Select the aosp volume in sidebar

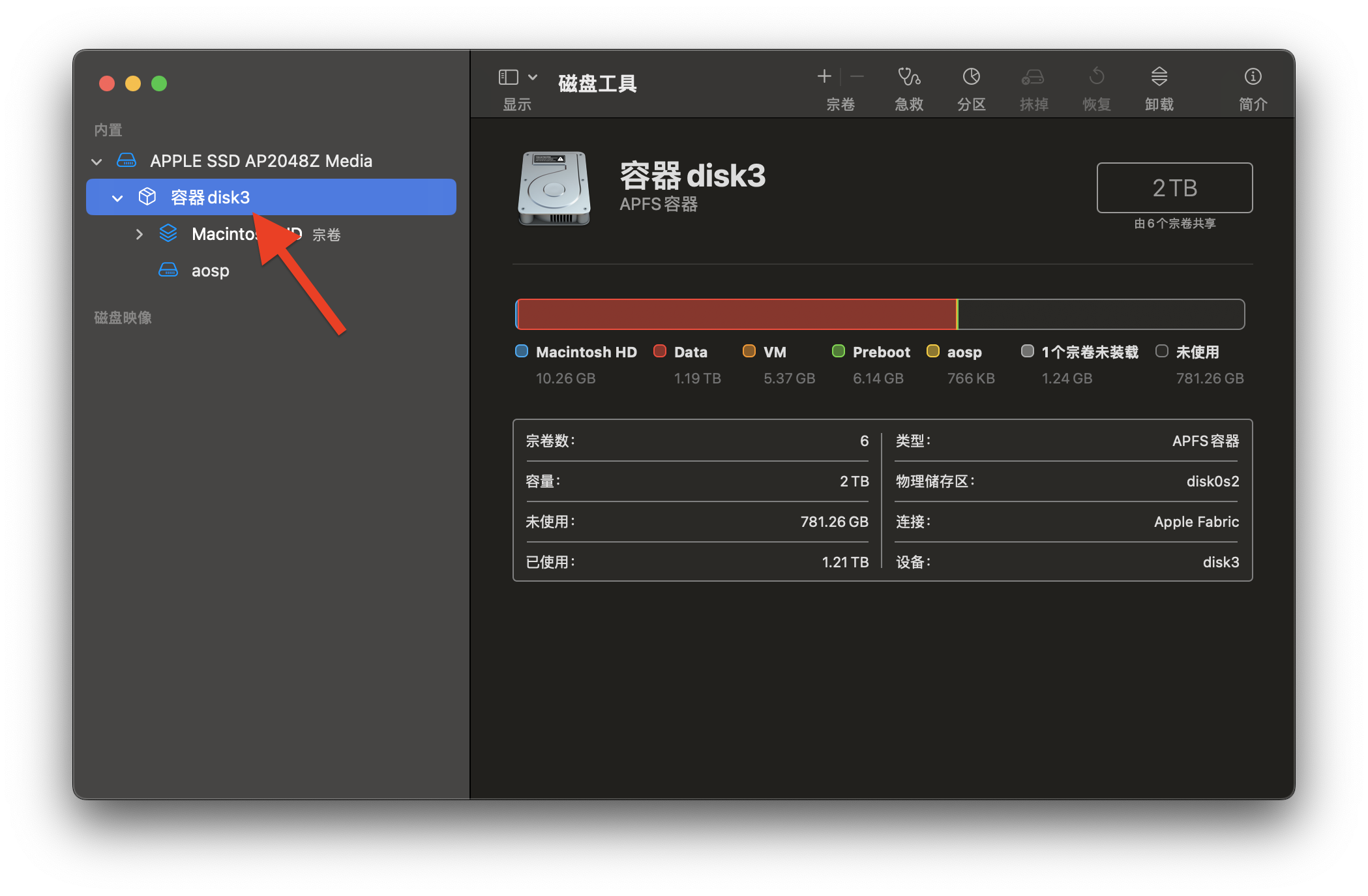click(x=210, y=271)
